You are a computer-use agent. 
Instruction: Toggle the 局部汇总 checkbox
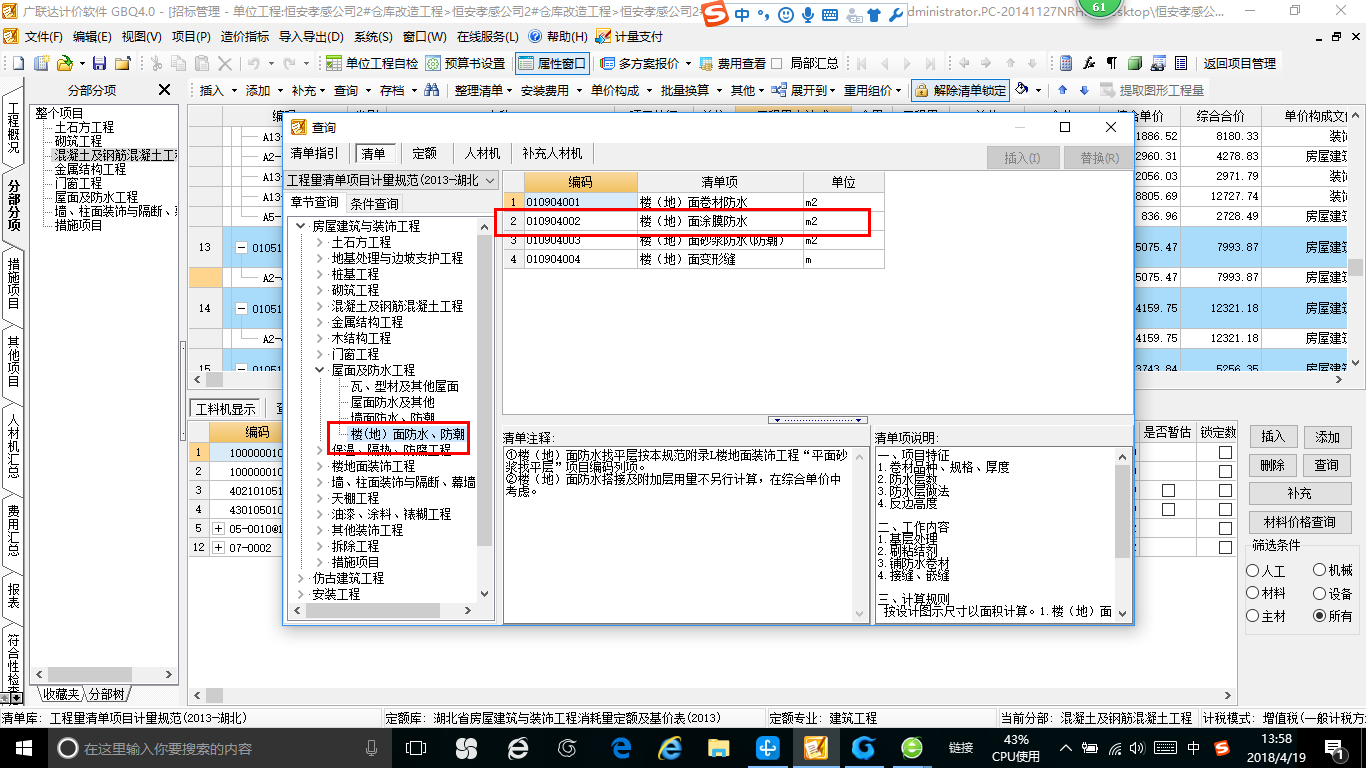pyautogui.click(x=776, y=63)
